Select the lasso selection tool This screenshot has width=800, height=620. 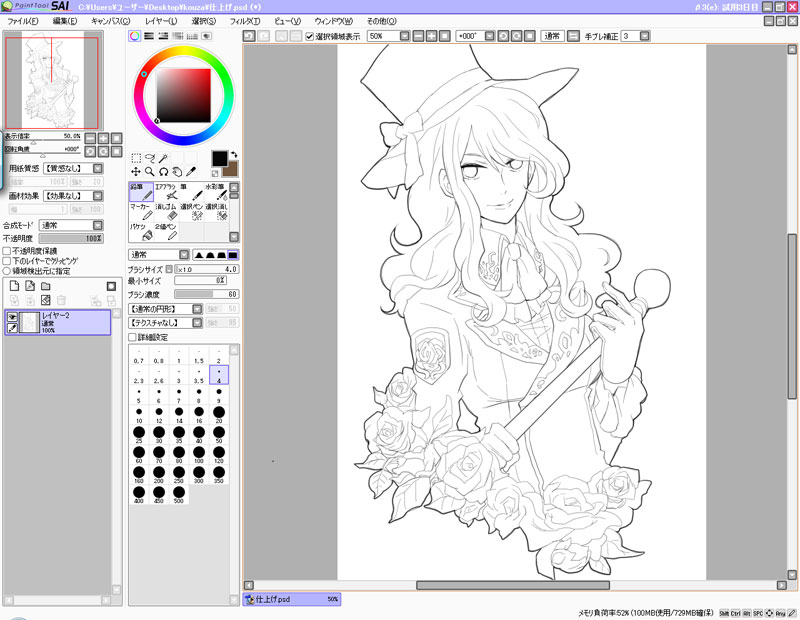149,158
